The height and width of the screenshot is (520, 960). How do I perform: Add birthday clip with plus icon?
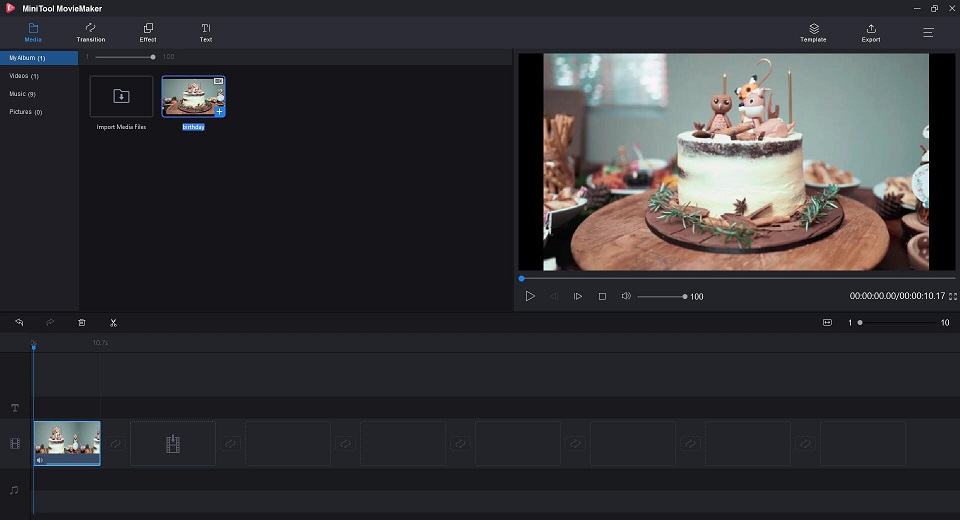click(219, 111)
